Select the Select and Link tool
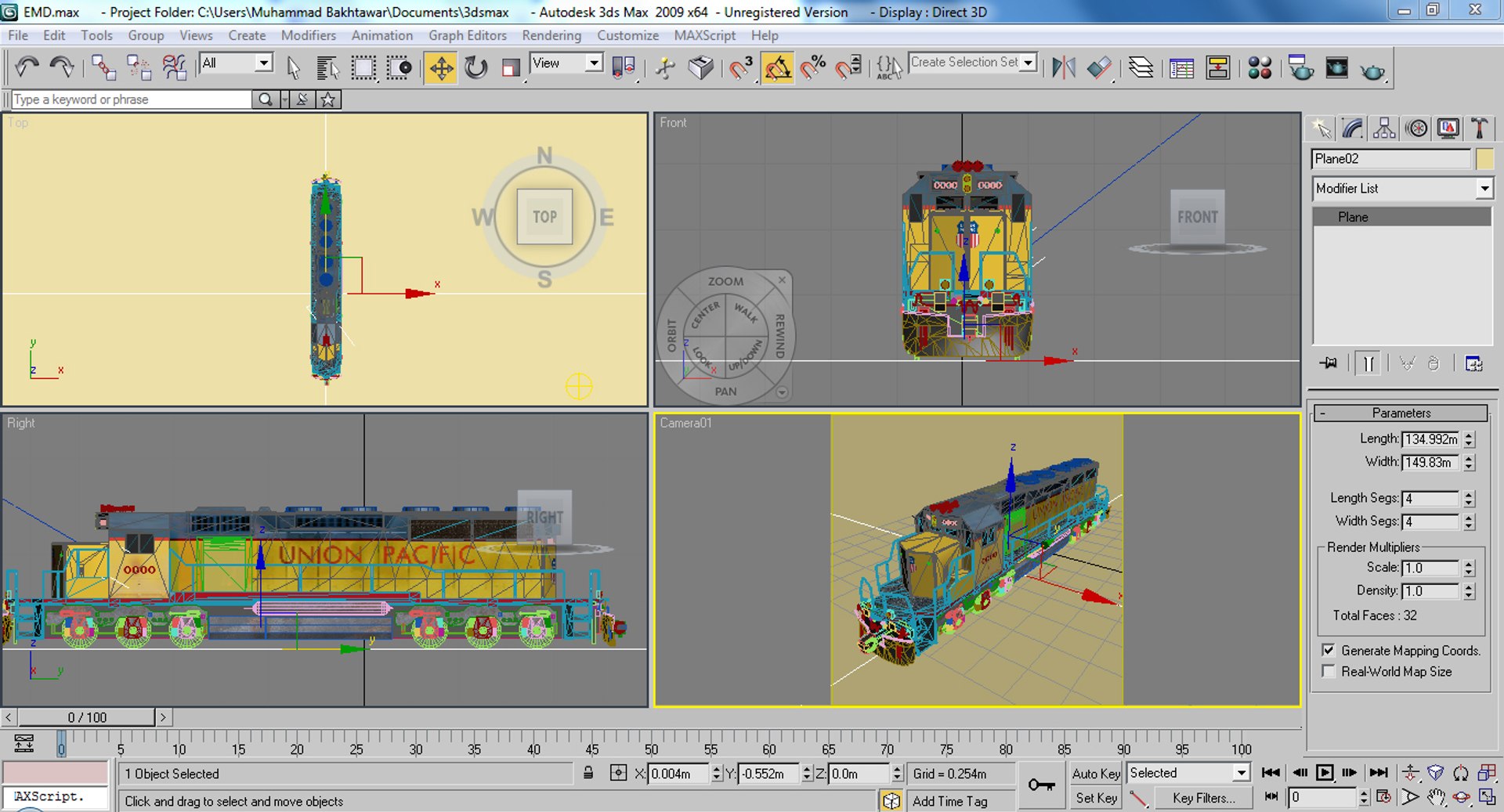This screenshot has width=1504, height=812. (103, 68)
